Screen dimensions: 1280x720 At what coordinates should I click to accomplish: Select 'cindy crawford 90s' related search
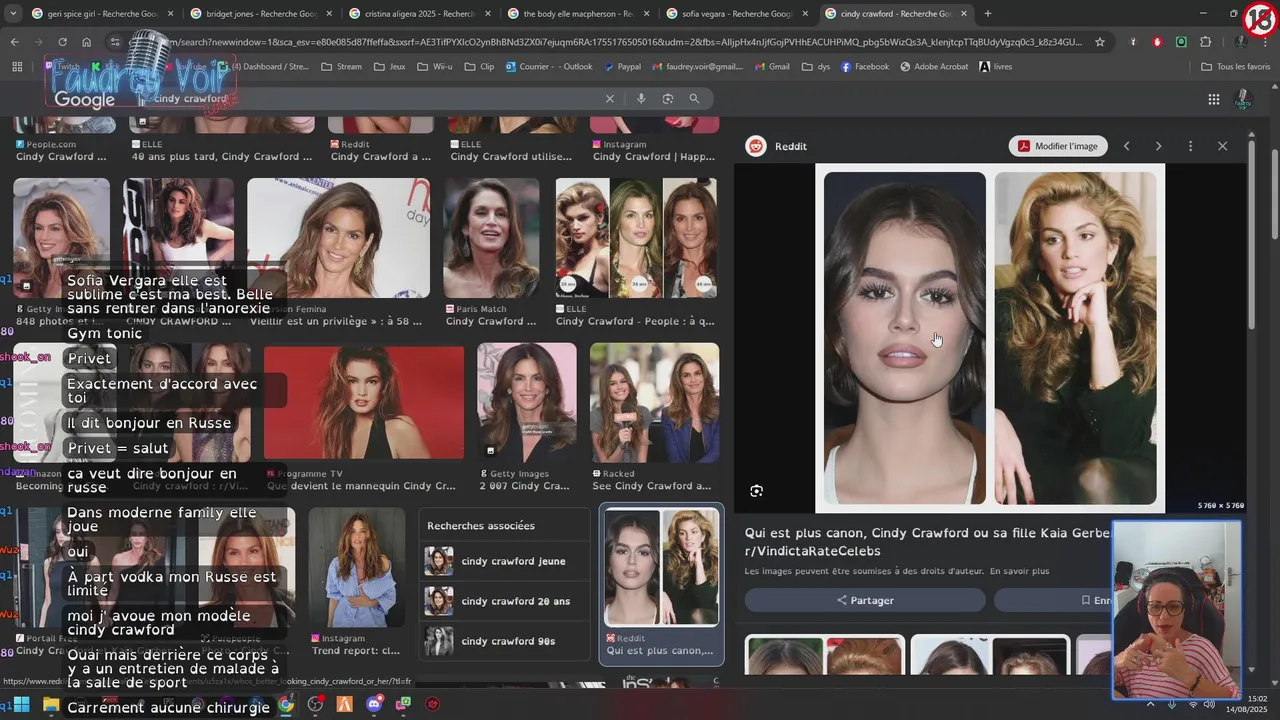click(505, 641)
